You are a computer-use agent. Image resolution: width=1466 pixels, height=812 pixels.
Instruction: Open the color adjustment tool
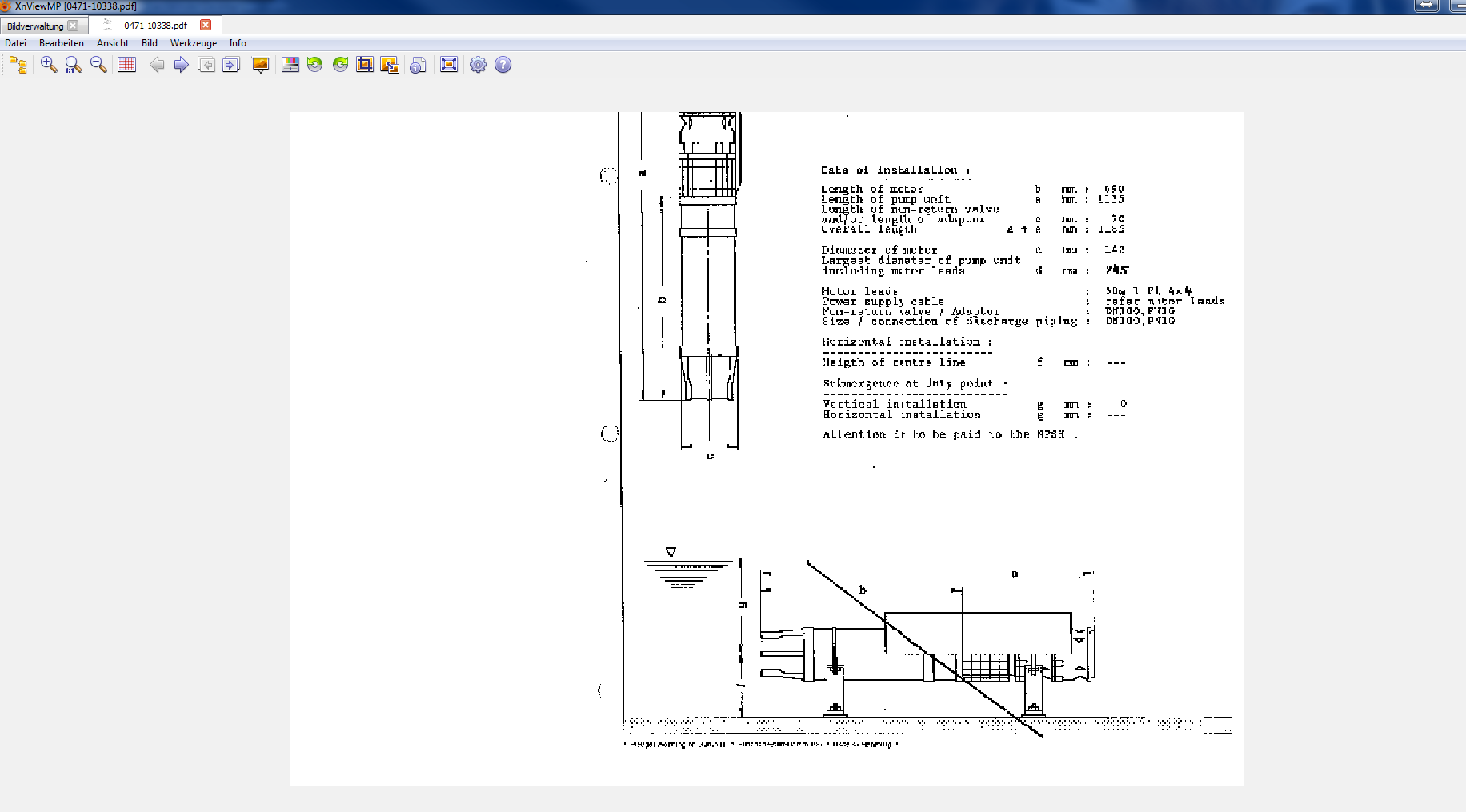290,65
